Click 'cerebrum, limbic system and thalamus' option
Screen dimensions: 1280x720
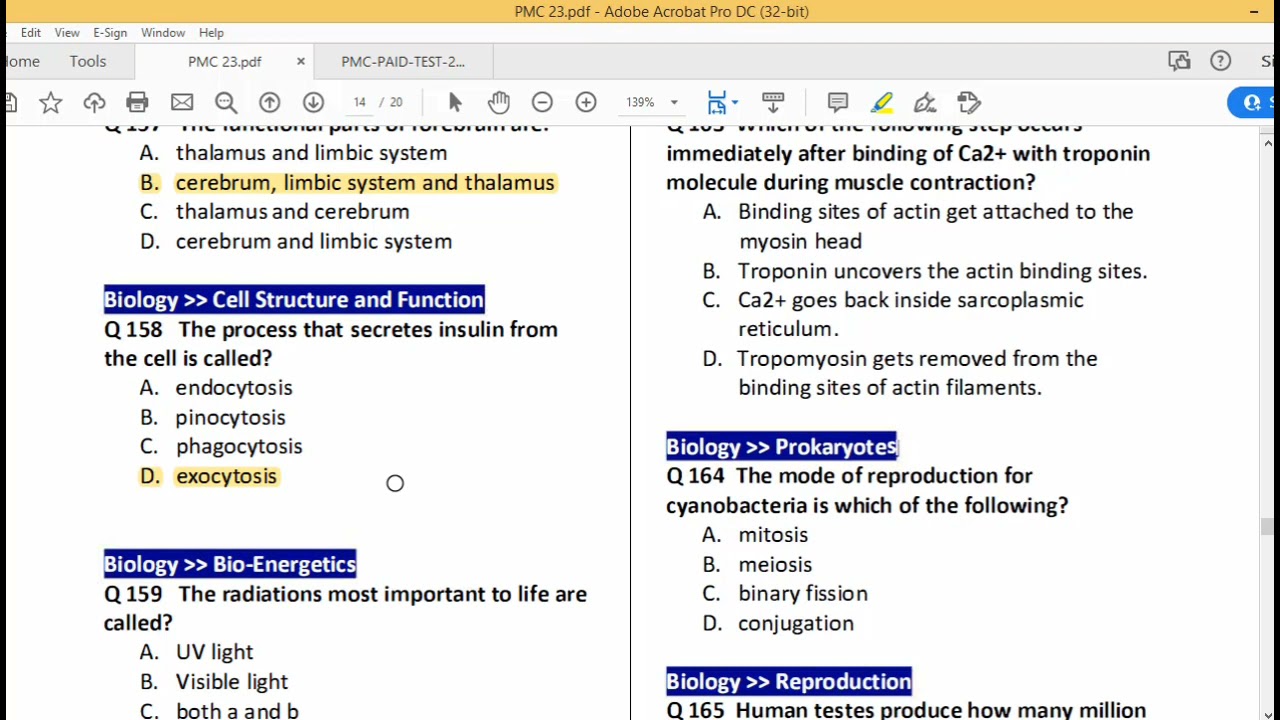point(365,183)
